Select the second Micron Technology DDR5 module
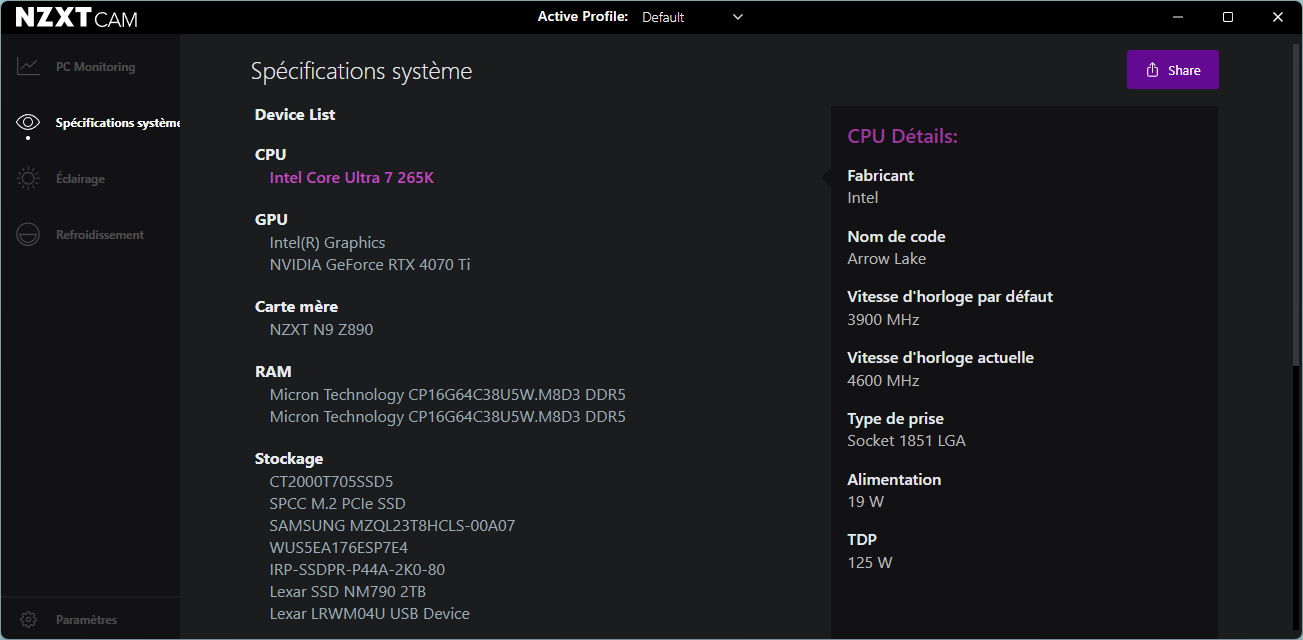 (x=447, y=416)
